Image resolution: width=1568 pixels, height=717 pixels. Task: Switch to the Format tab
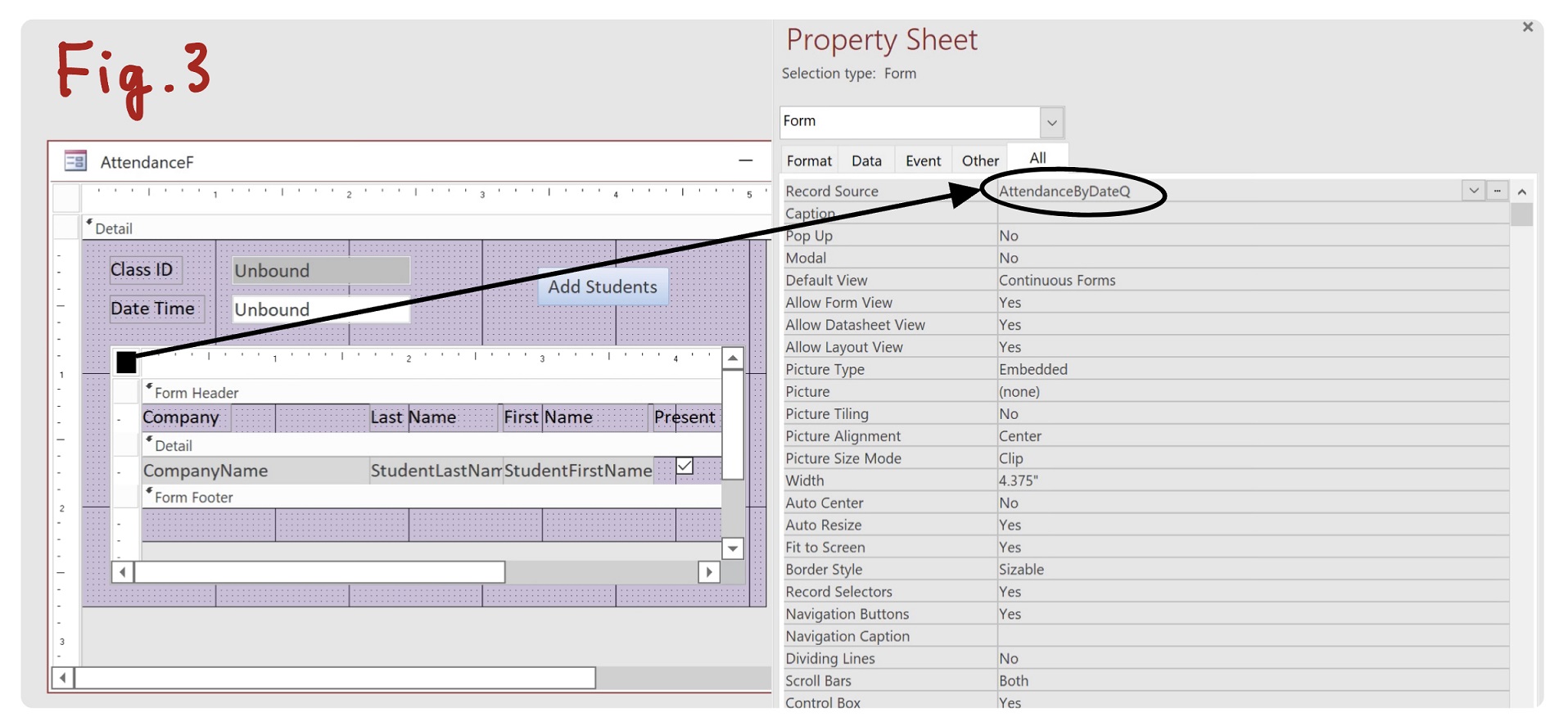pyautogui.click(x=809, y=161)
